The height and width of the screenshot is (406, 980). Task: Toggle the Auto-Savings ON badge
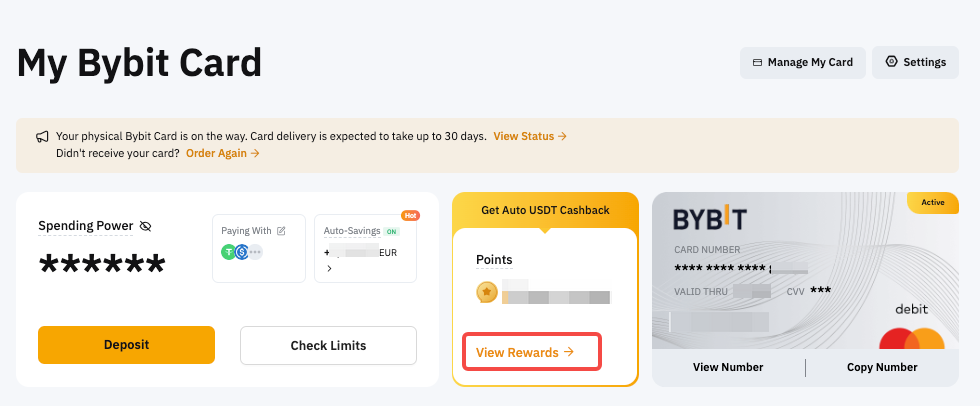(x=392, y=231)
